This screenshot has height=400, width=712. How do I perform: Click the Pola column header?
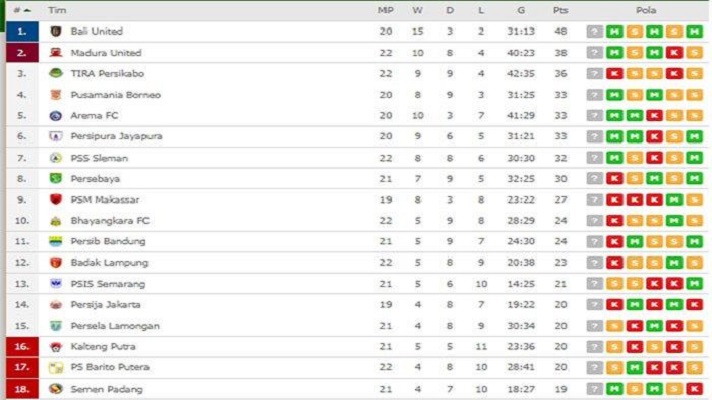(x=645, y=9)
